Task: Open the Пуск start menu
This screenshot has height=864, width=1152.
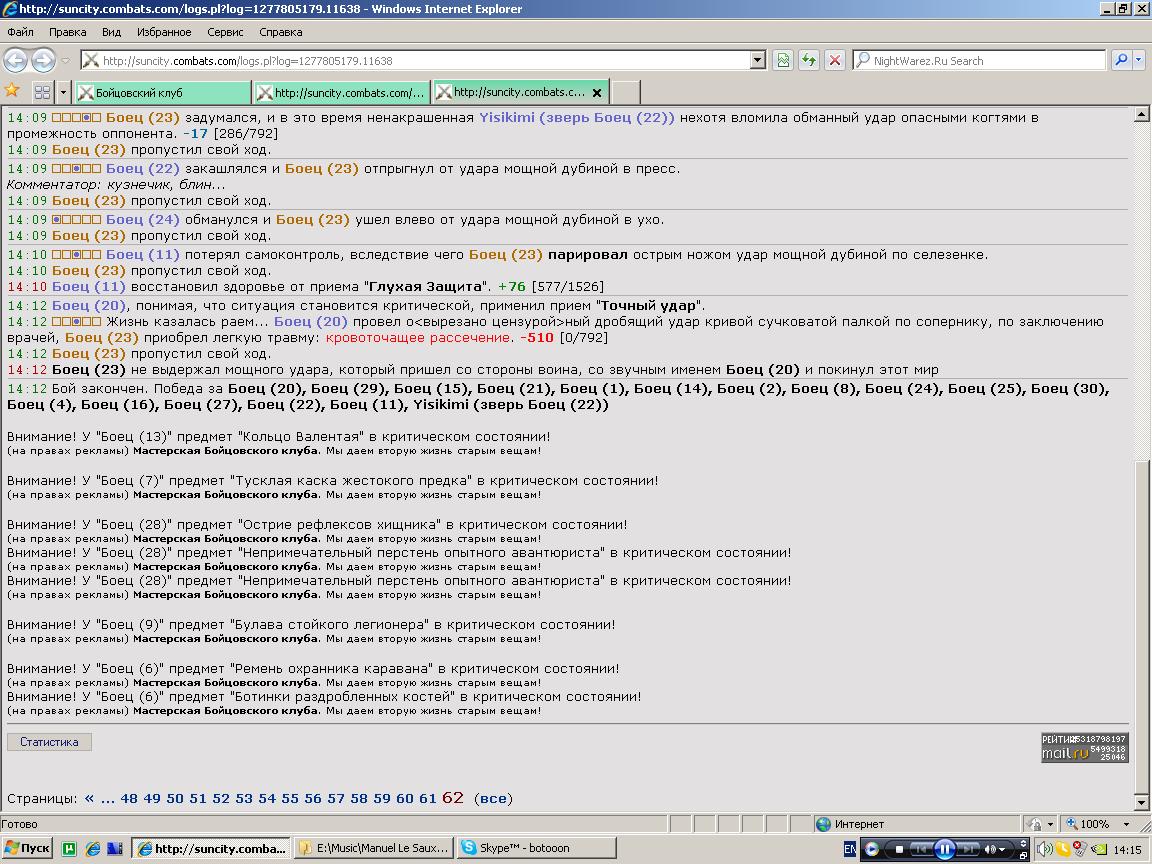Action: coord(27,849)
